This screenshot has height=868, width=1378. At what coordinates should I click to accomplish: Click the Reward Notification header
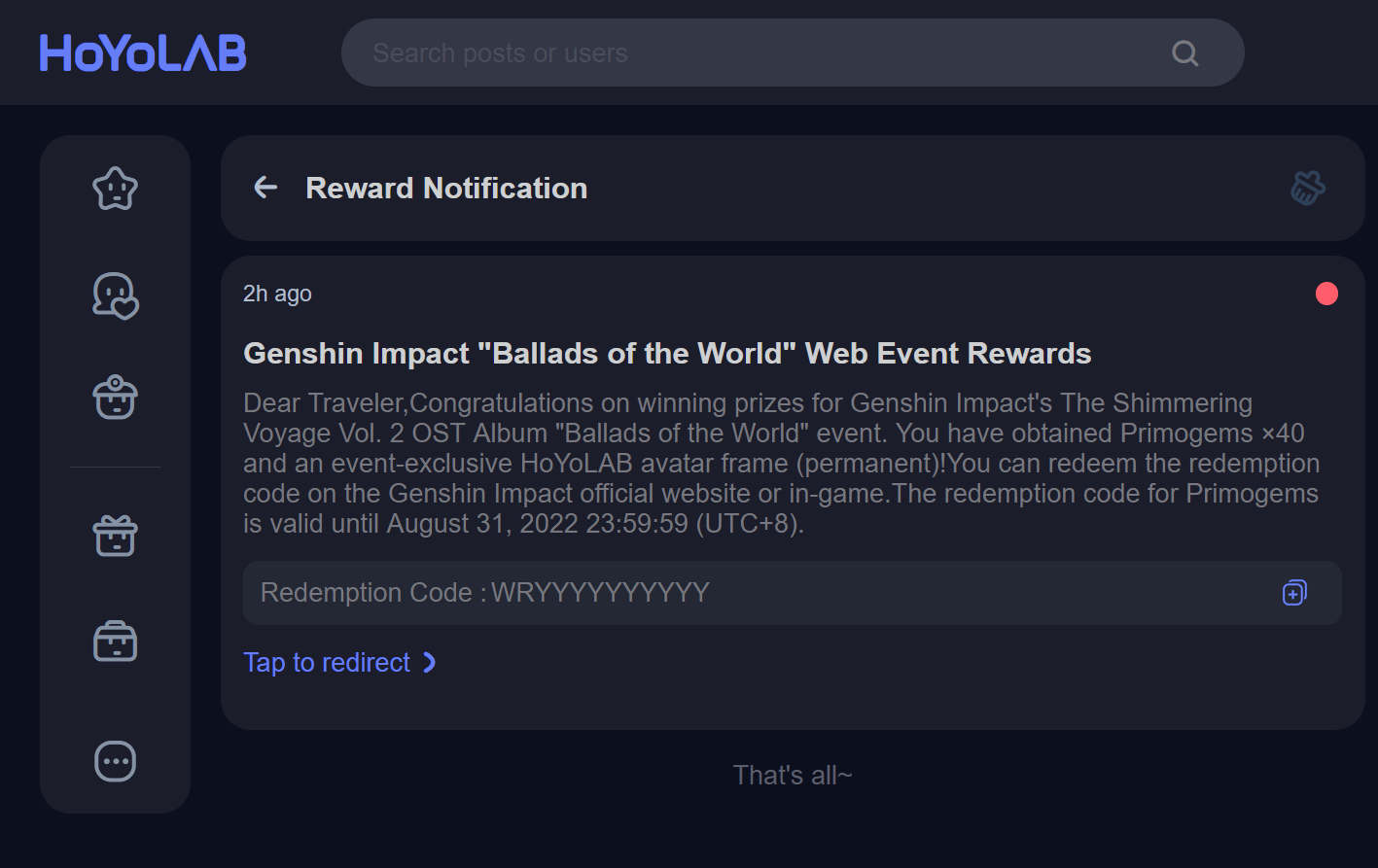[446, 188]
